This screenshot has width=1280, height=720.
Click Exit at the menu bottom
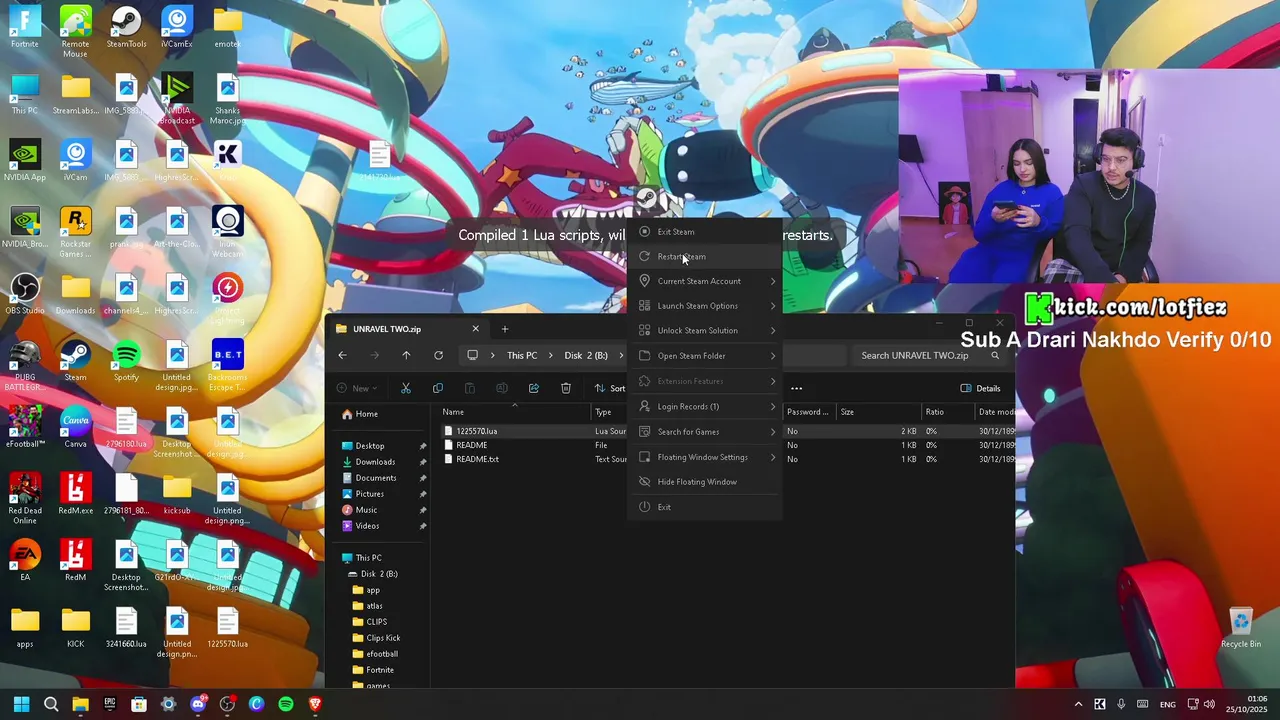pyautogui.click(x=705, y=507)
